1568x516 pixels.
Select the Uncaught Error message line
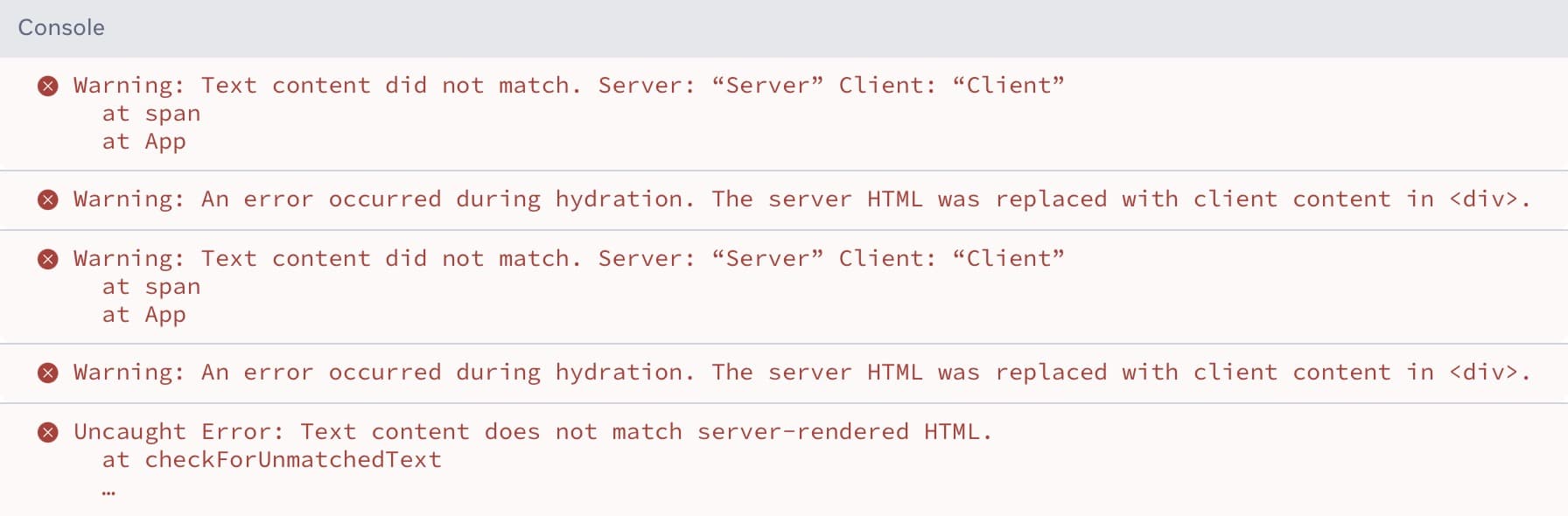[x=532, y=432]
